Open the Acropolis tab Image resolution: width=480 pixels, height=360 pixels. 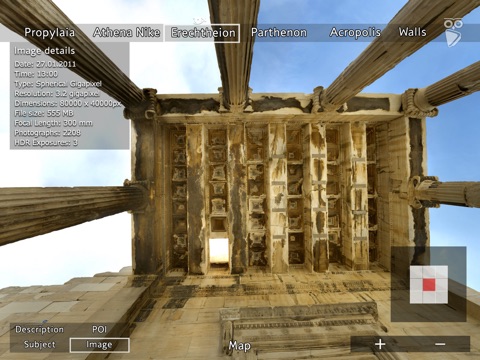click(355, 33)
